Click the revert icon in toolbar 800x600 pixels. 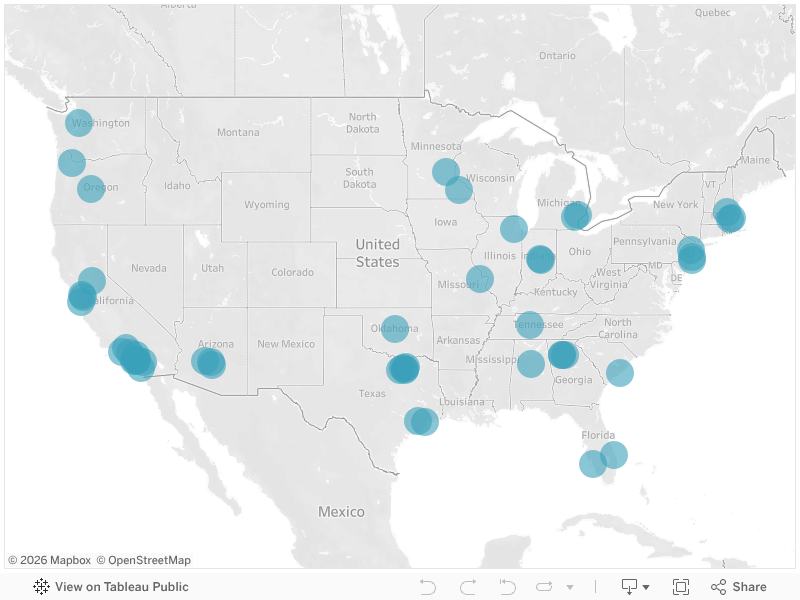tap(507, 587)
